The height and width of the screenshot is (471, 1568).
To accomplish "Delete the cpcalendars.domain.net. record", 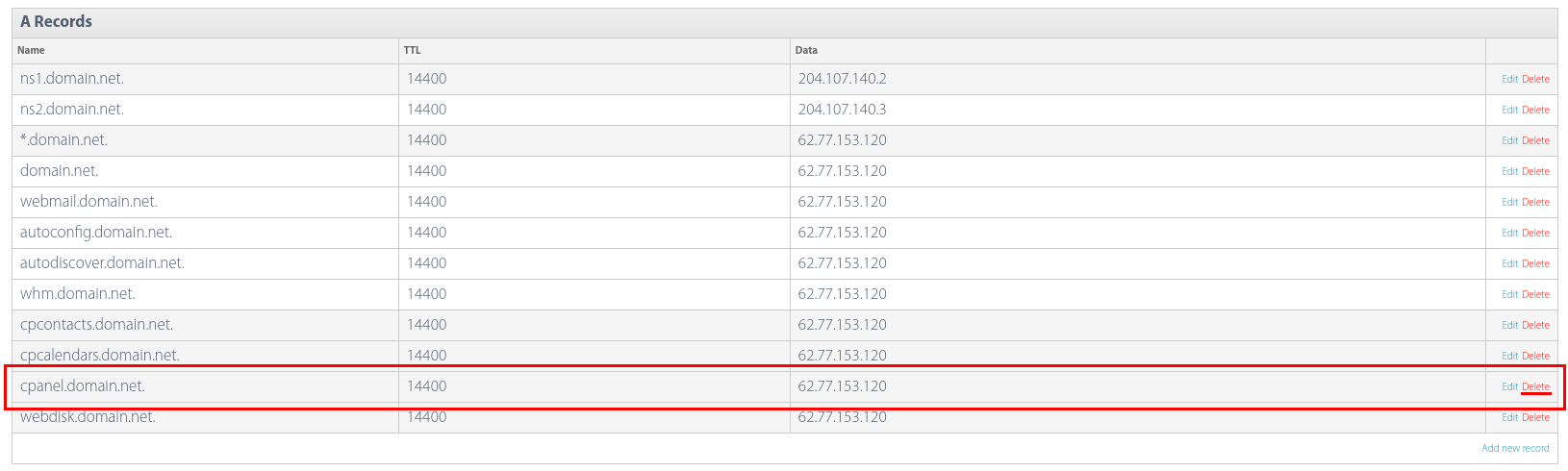I will click(x=1535, y=356).
